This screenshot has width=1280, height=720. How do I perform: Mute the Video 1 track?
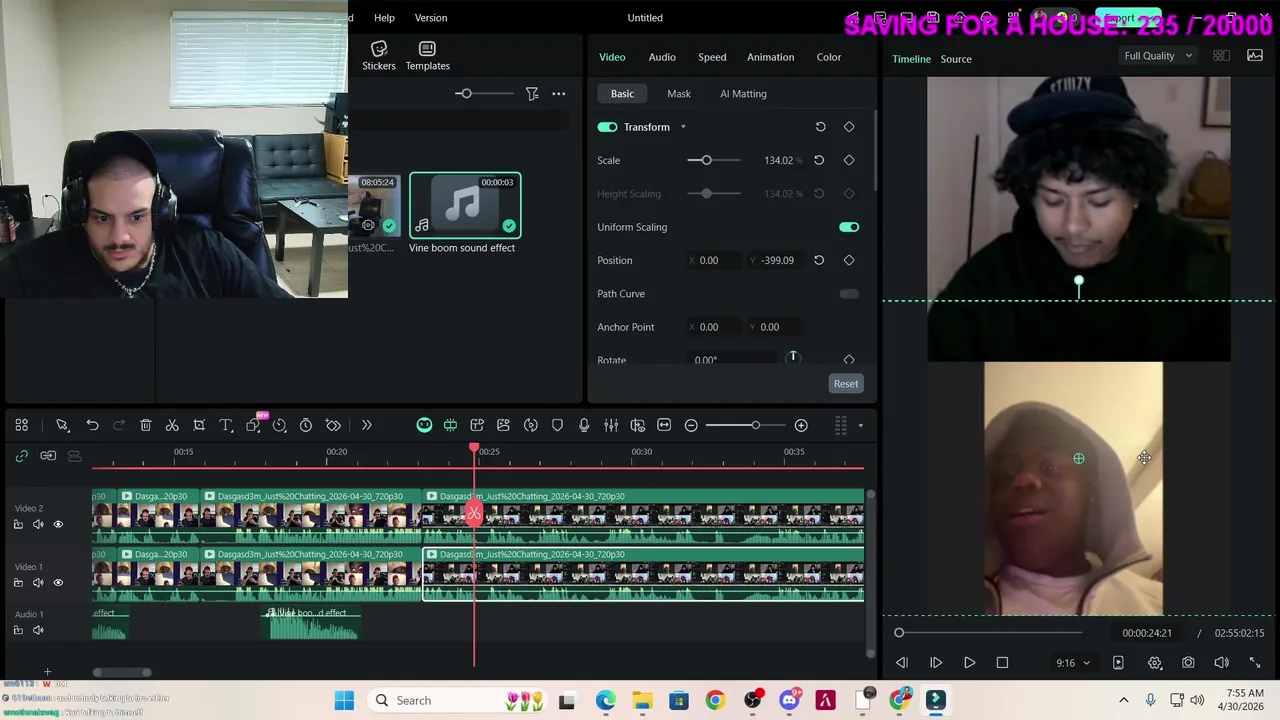[38, 583]
